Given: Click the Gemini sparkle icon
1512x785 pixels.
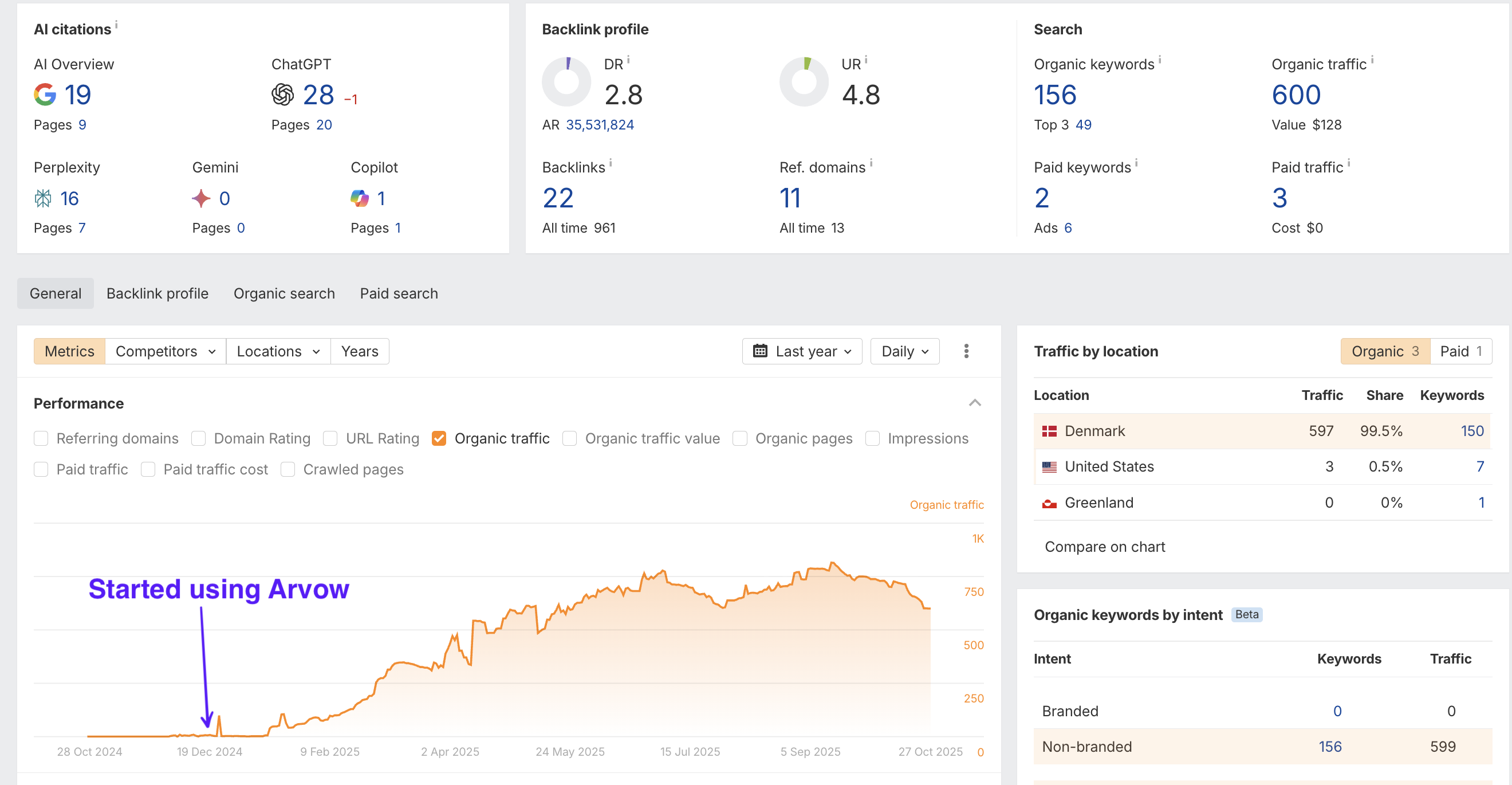Looking at the screenshot, I should 200,198.
